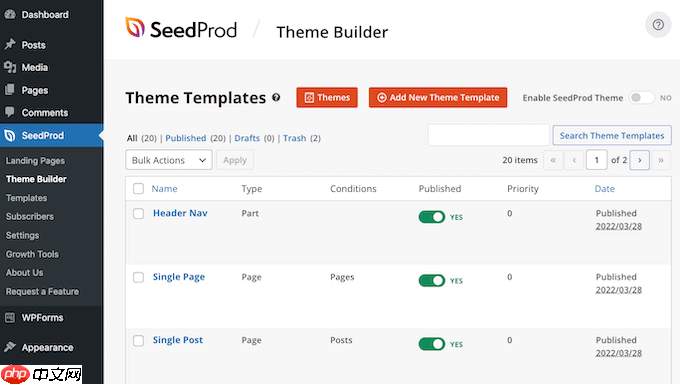Tick the select-all checkbox in table header
The image size is (680, 384).
click(x=138, y=189)
